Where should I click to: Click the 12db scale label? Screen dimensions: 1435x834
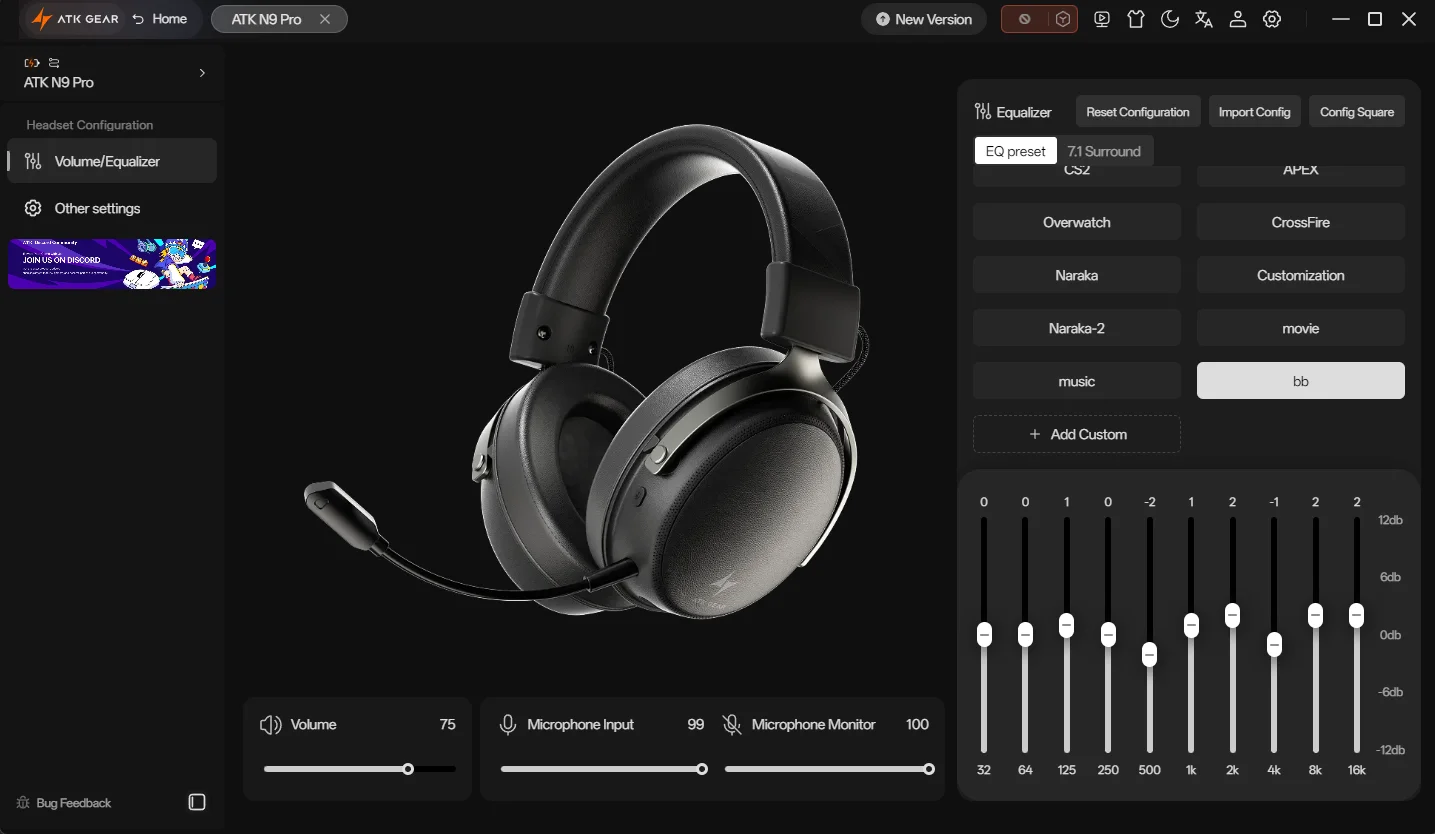coord(1391,520)
